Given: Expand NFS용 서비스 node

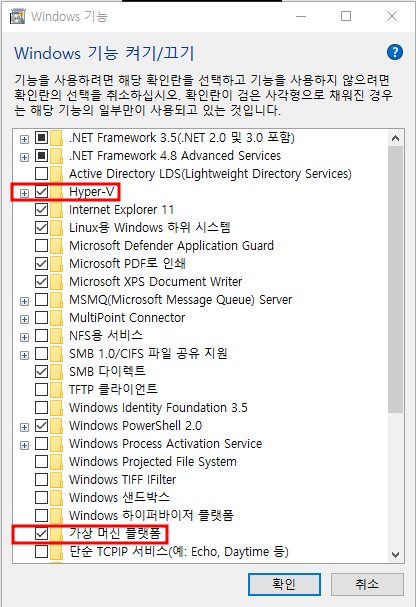Looking at the screenshot, I should coord(24,337).
